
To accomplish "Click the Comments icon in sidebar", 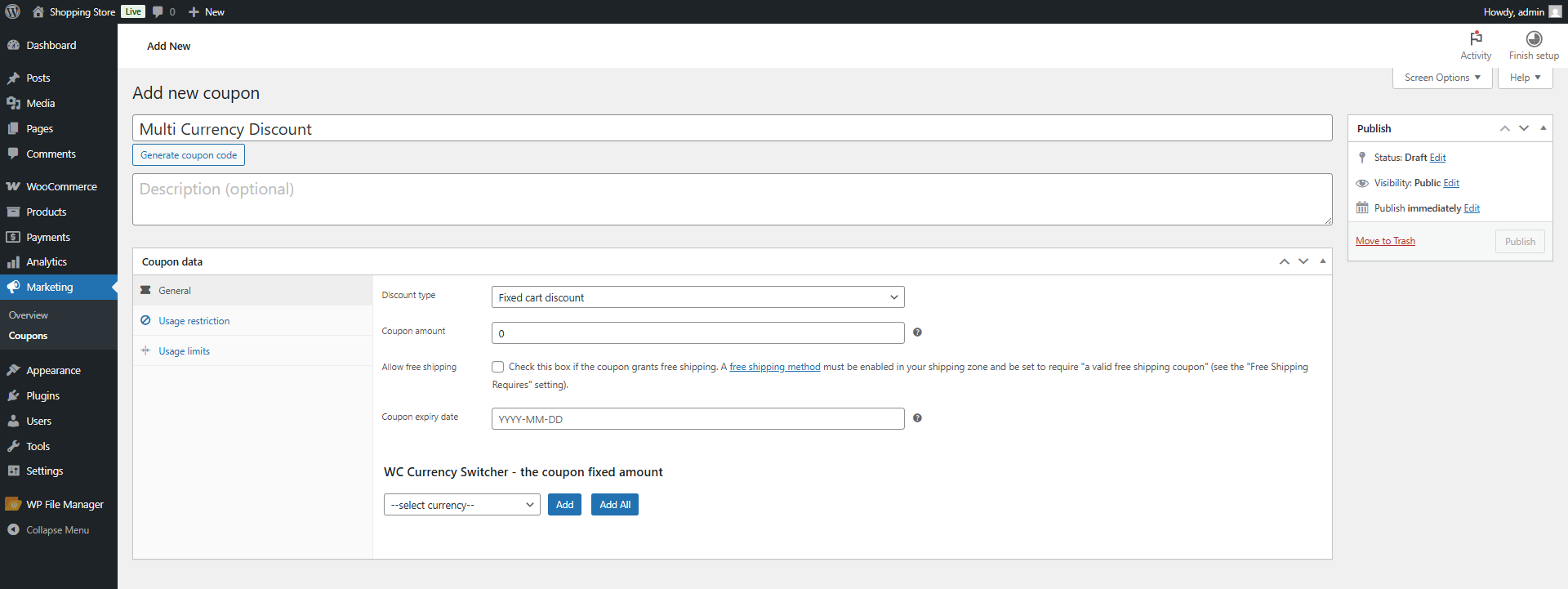I will 13,154.
